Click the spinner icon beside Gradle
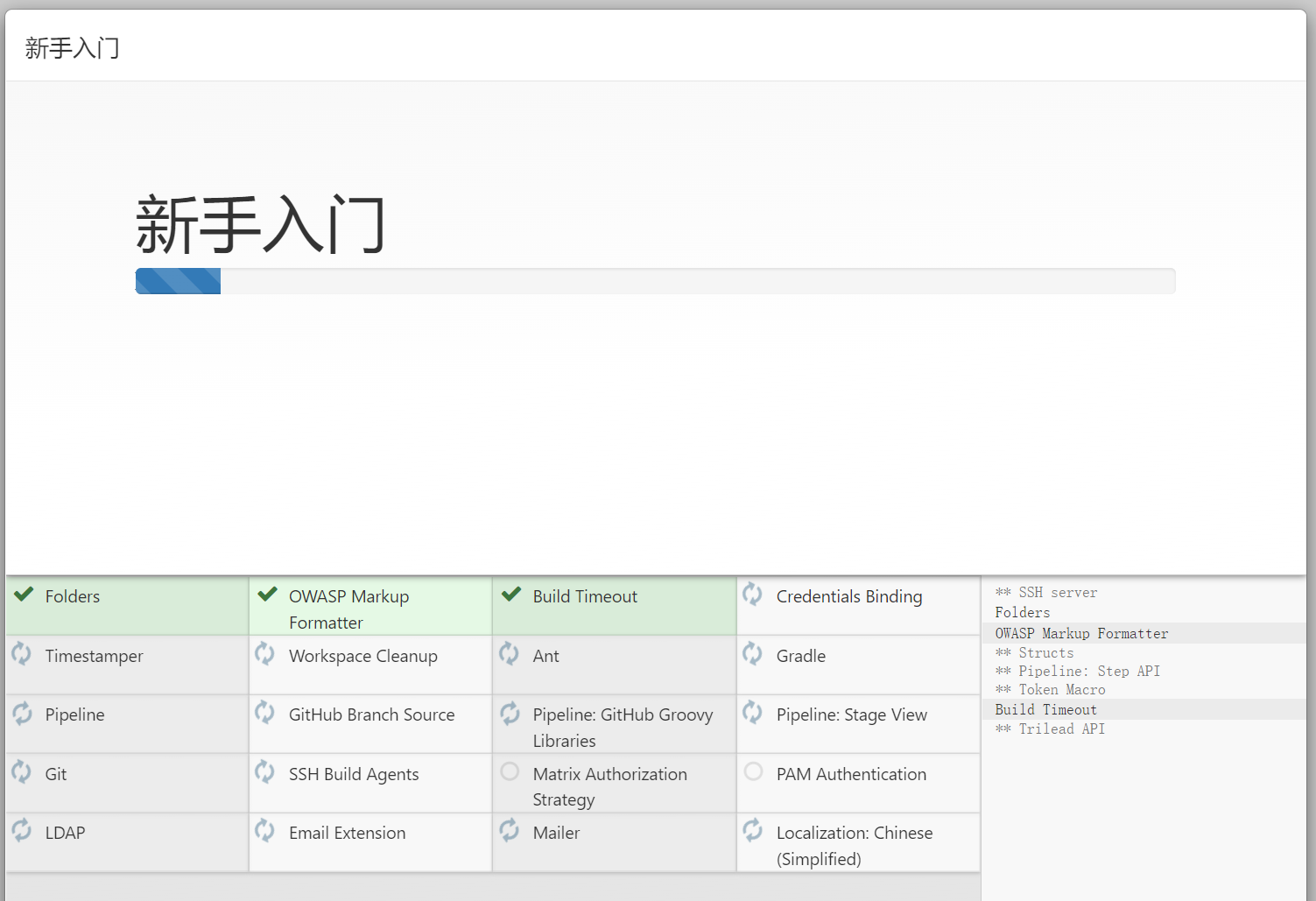 click(752, 653)
